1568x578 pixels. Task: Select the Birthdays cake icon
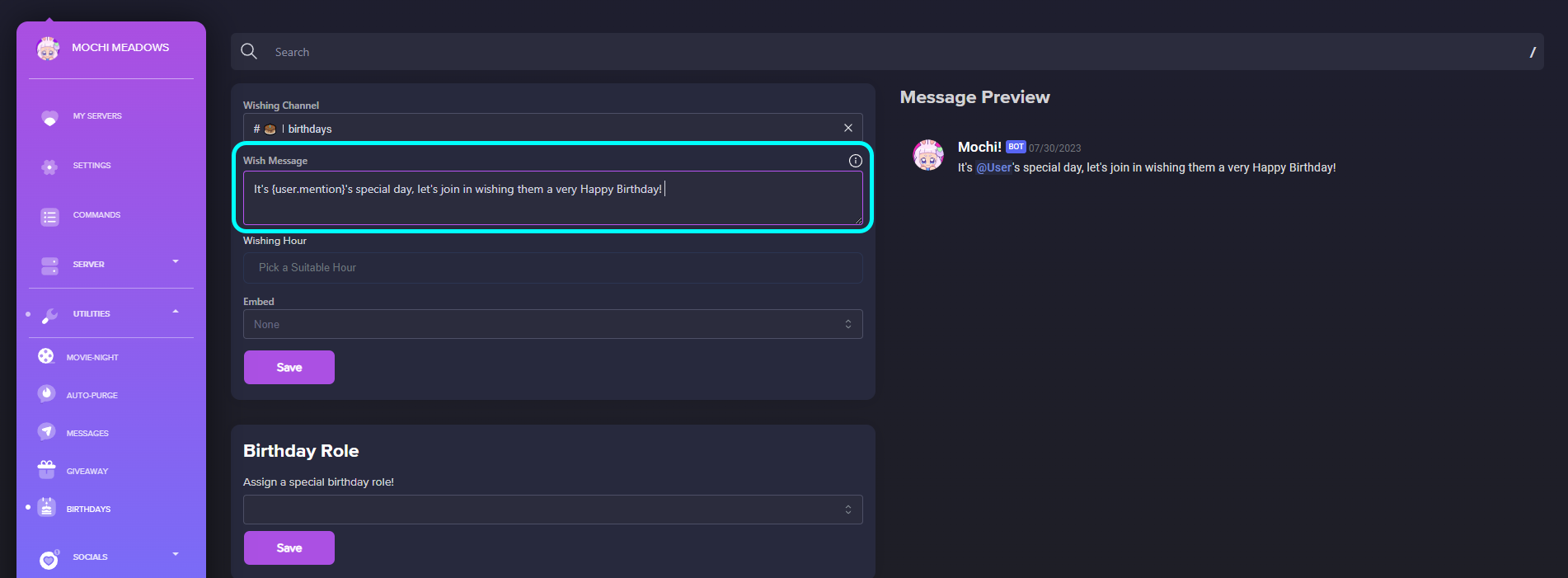pos(46,508)
